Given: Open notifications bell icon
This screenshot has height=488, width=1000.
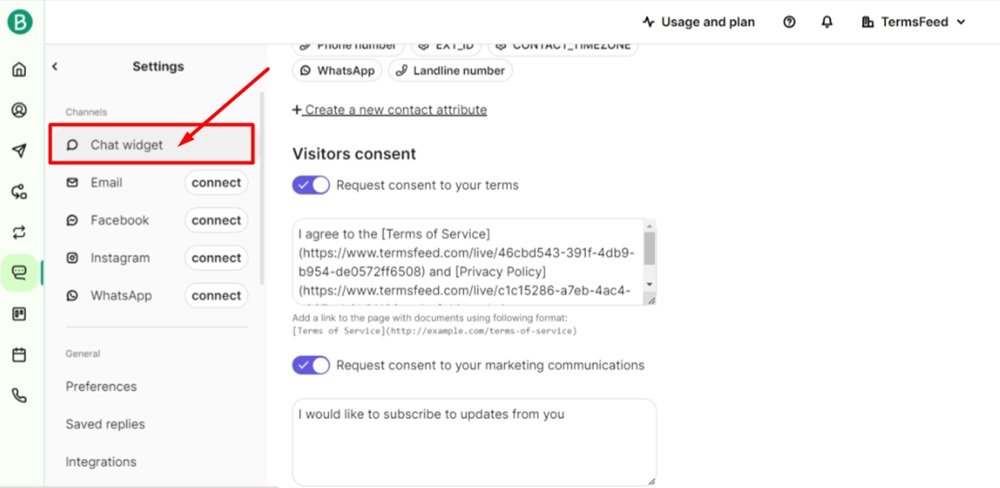Looking at the screenshot, I should (x=827, y=22).
